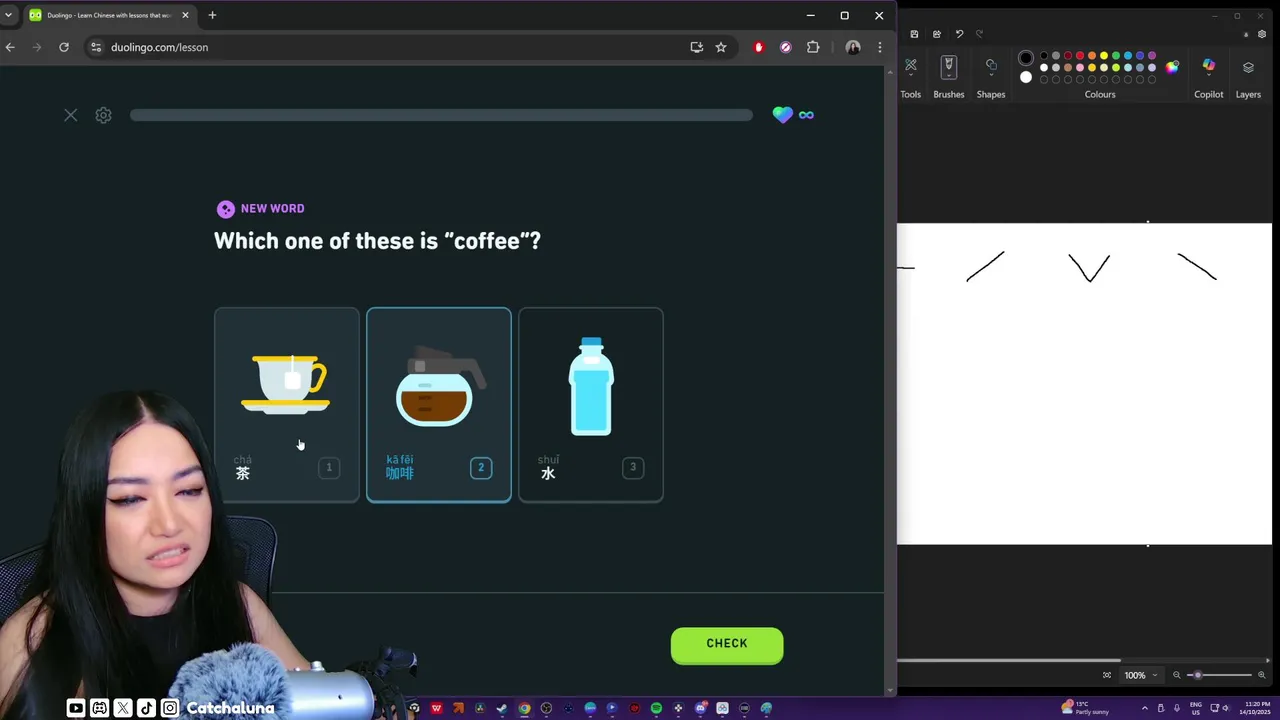The height and width of the screenshot is (720, 1280).
Task: Select the tea card labeled chá
Action: [x=287, y=404]
